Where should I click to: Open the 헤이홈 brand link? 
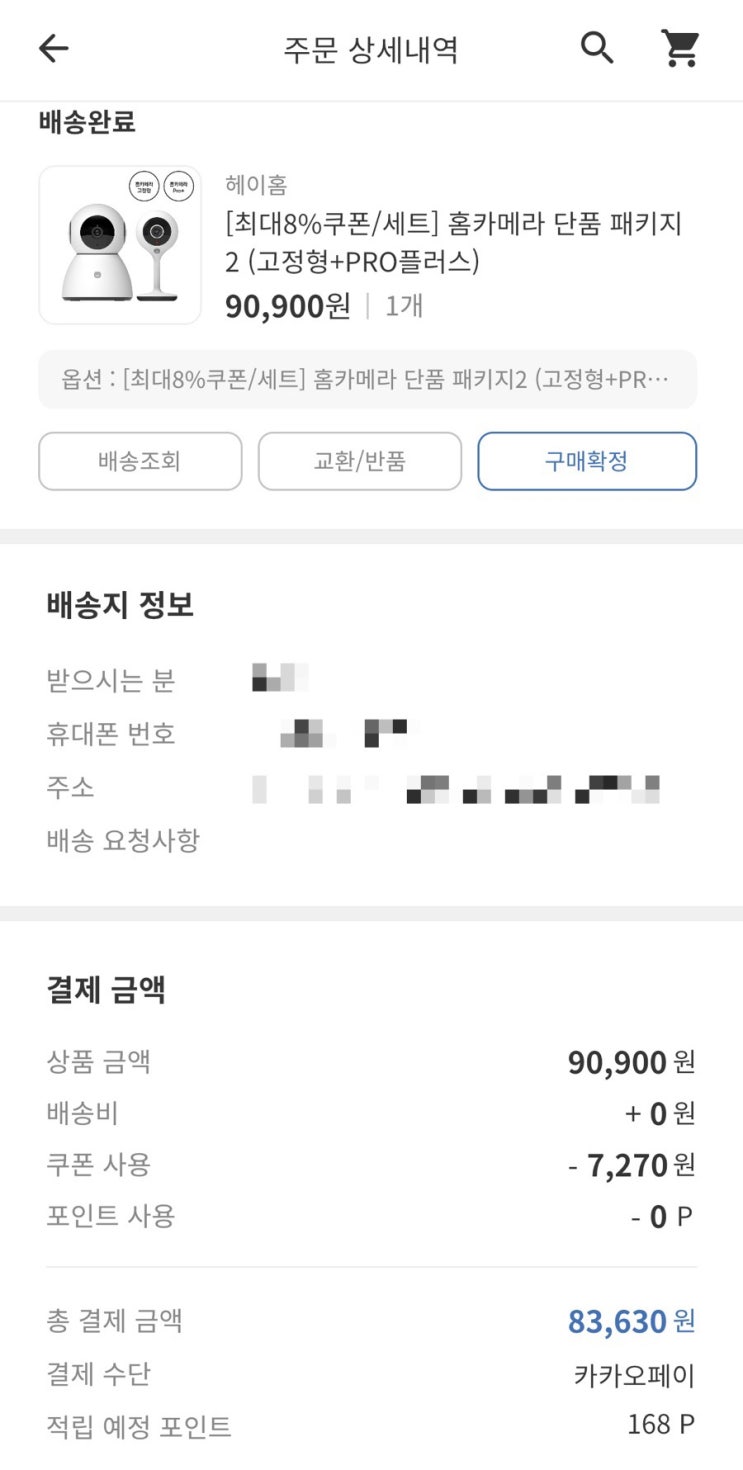[x=256, y=185]
